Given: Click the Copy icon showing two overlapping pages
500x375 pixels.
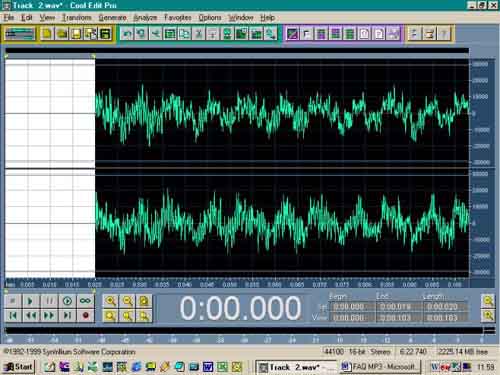Looking at the screenshot, I should click(184, 34).
